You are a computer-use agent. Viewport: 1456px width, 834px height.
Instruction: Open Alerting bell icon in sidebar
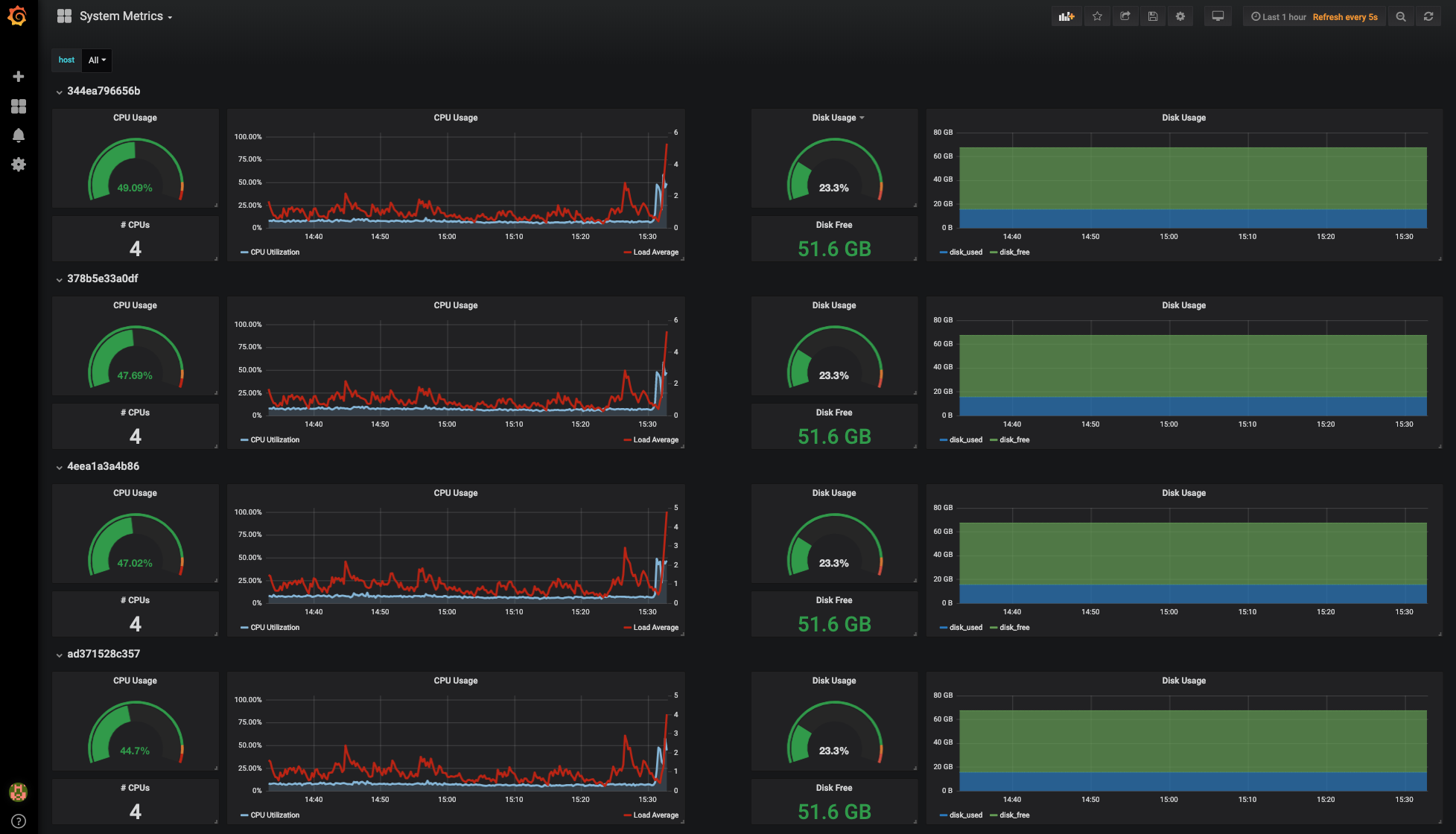tap(19, 136)
